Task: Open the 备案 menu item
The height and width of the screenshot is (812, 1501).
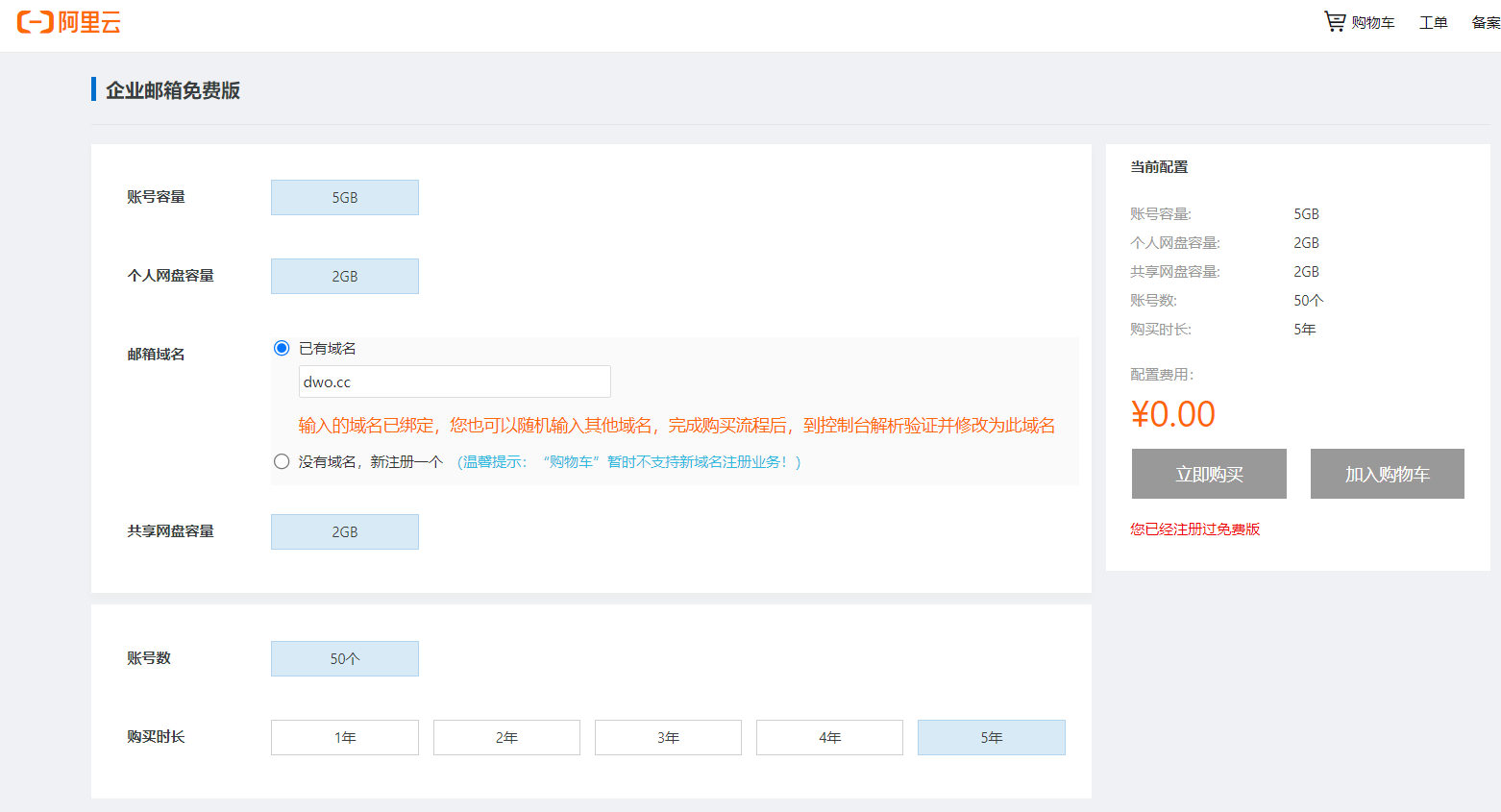Action: click(1486, 22)
